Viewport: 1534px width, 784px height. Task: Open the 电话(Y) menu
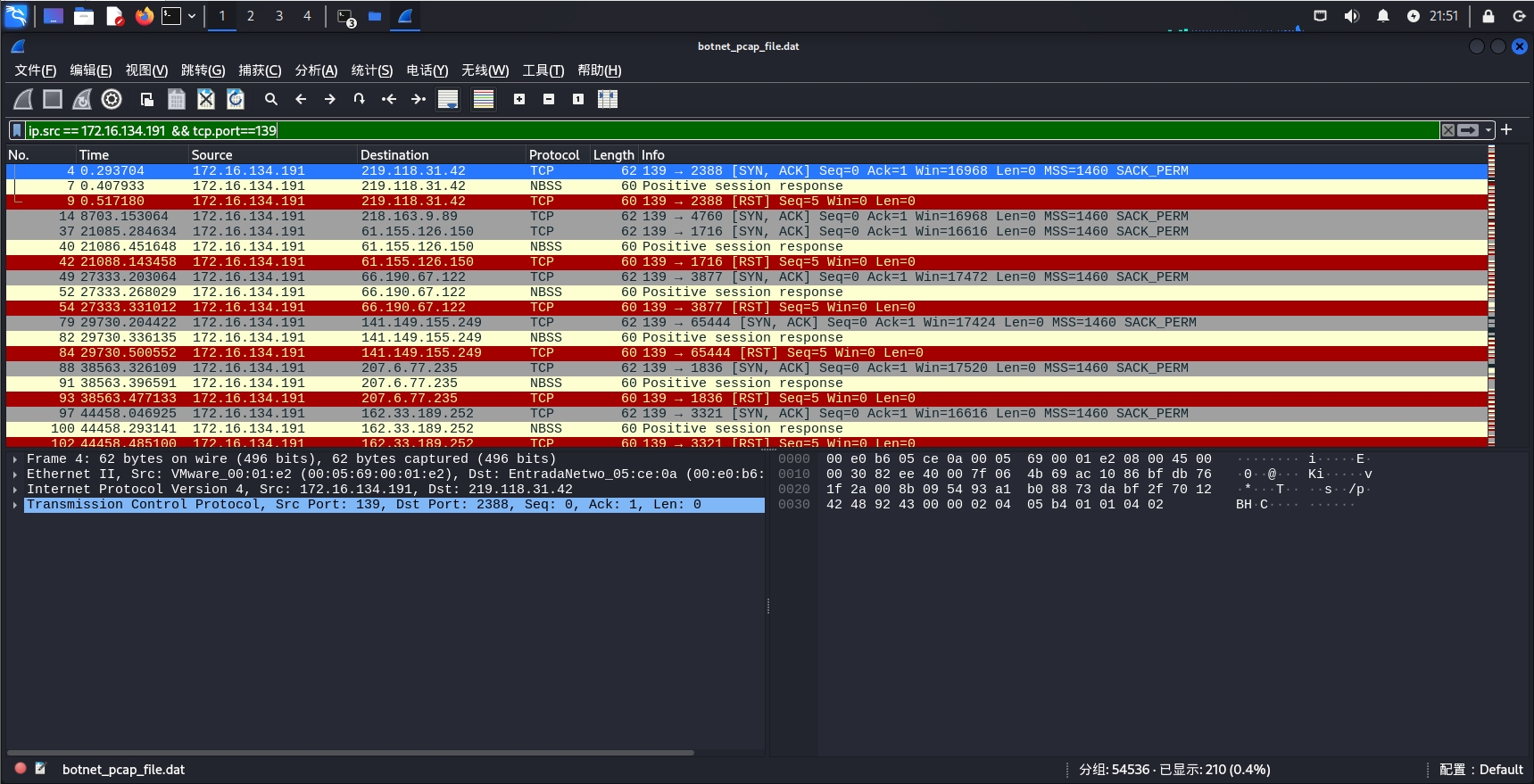[x=427, y=70]
